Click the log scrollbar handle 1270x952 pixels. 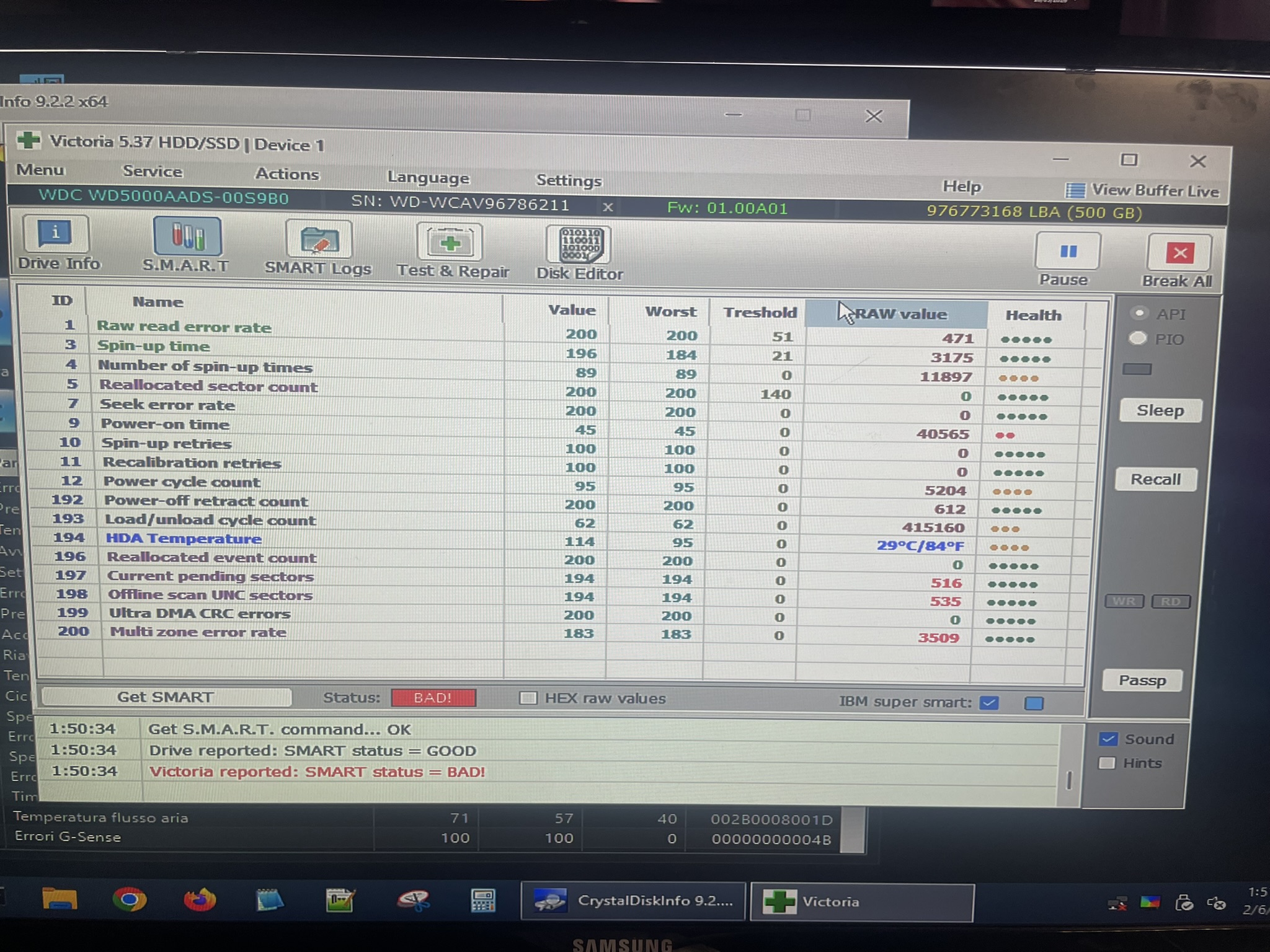1069,780
